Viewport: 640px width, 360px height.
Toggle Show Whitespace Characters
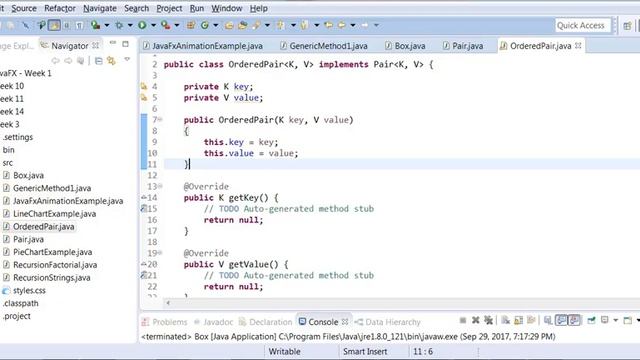pyautogui.click(x=80, y=26)
